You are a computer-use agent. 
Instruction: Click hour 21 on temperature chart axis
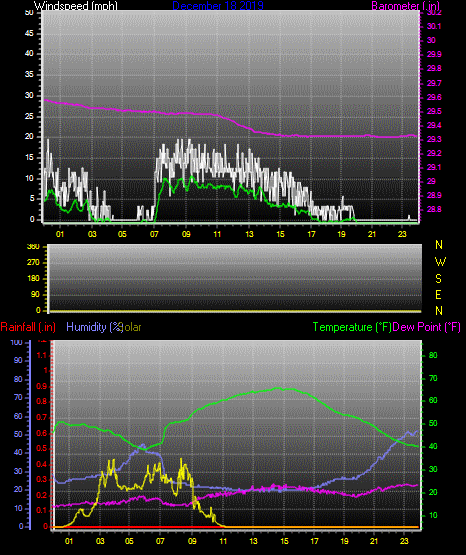click(374, 541)
